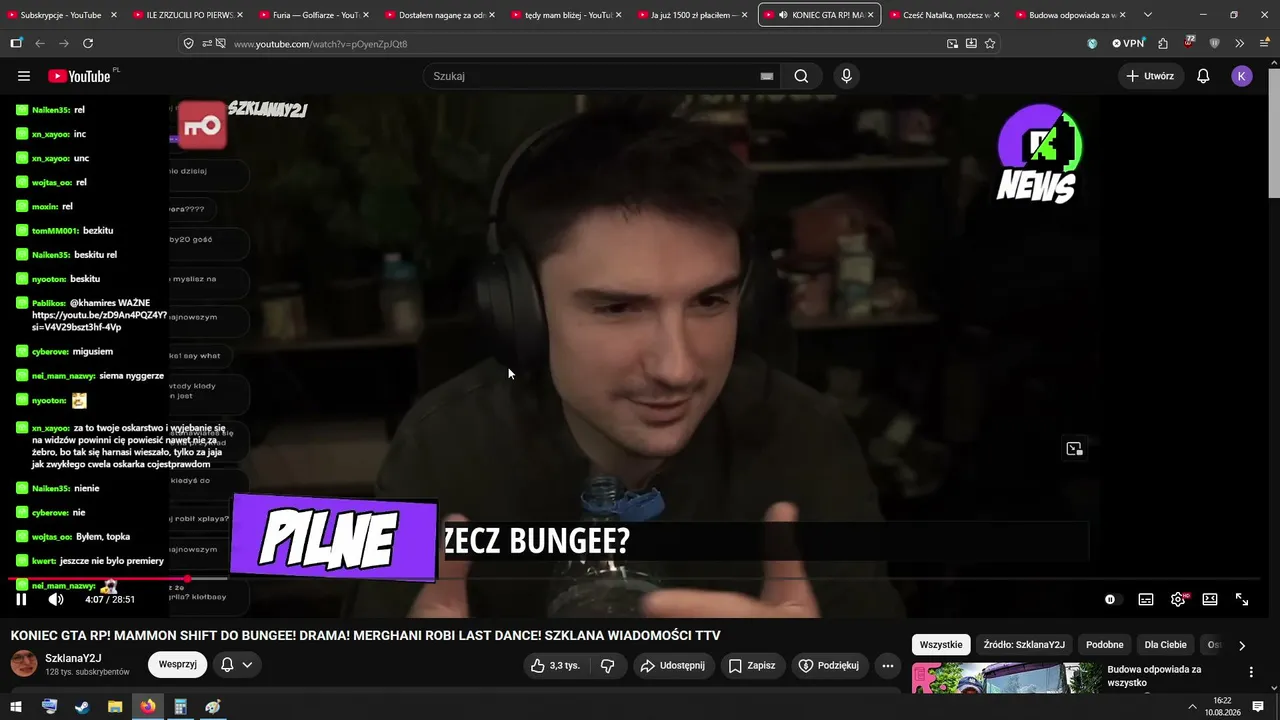The height and width of the screenshot is (720, 1280).
Task: Switch to theater mode view
Action: tap(1210, 599)
